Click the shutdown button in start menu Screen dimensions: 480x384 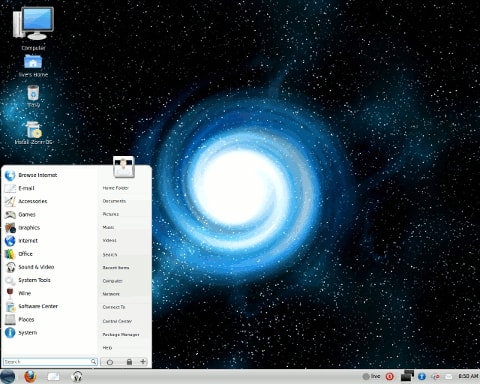pyautogui.click(x=110, y=362)
